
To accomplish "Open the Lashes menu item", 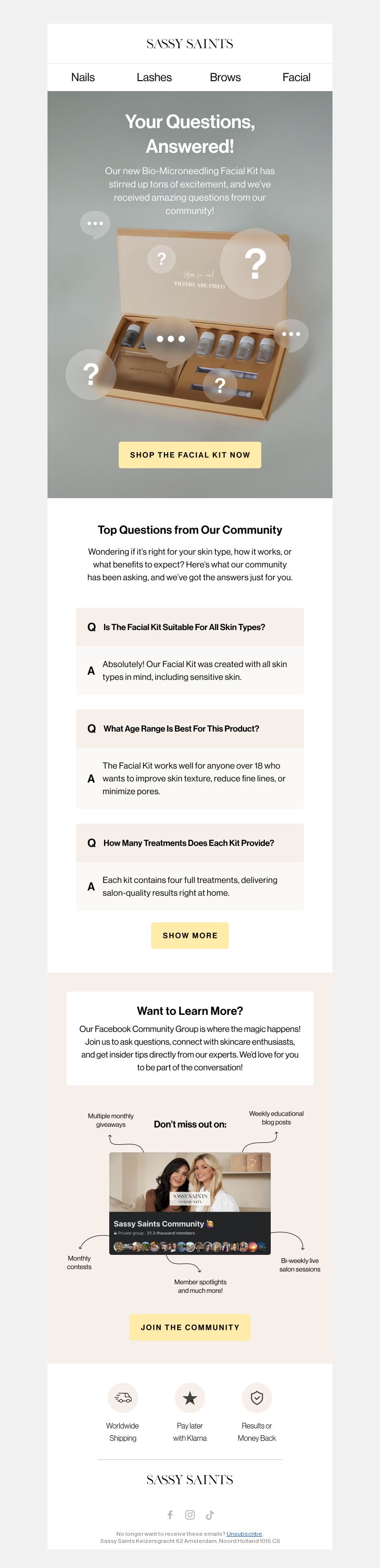I will (154, 77).
